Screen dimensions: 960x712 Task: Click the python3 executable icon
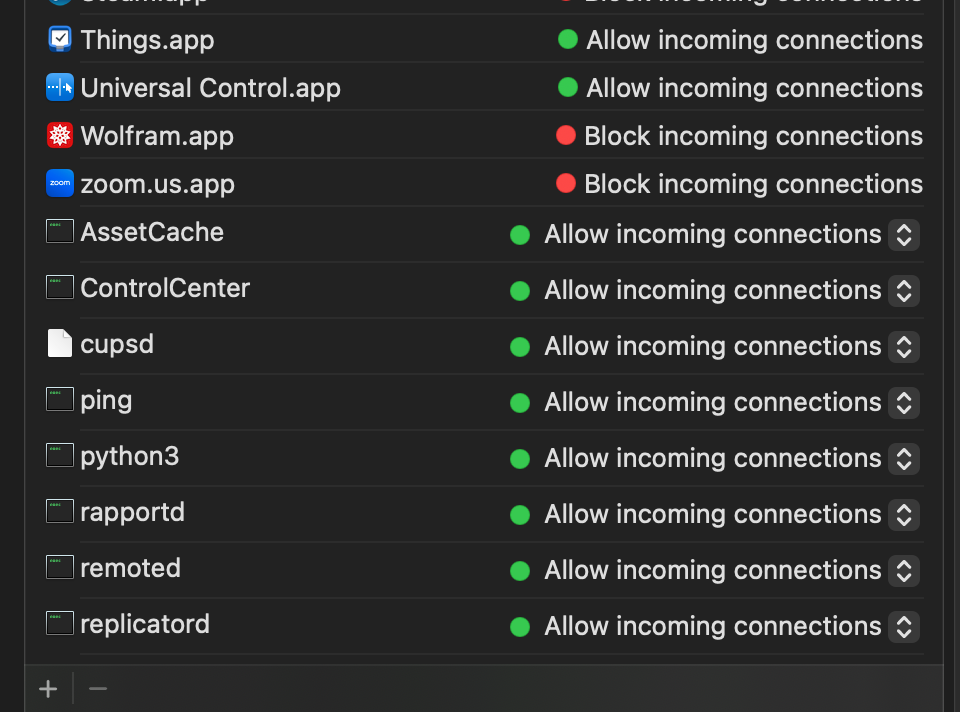(x=60, y=456)
